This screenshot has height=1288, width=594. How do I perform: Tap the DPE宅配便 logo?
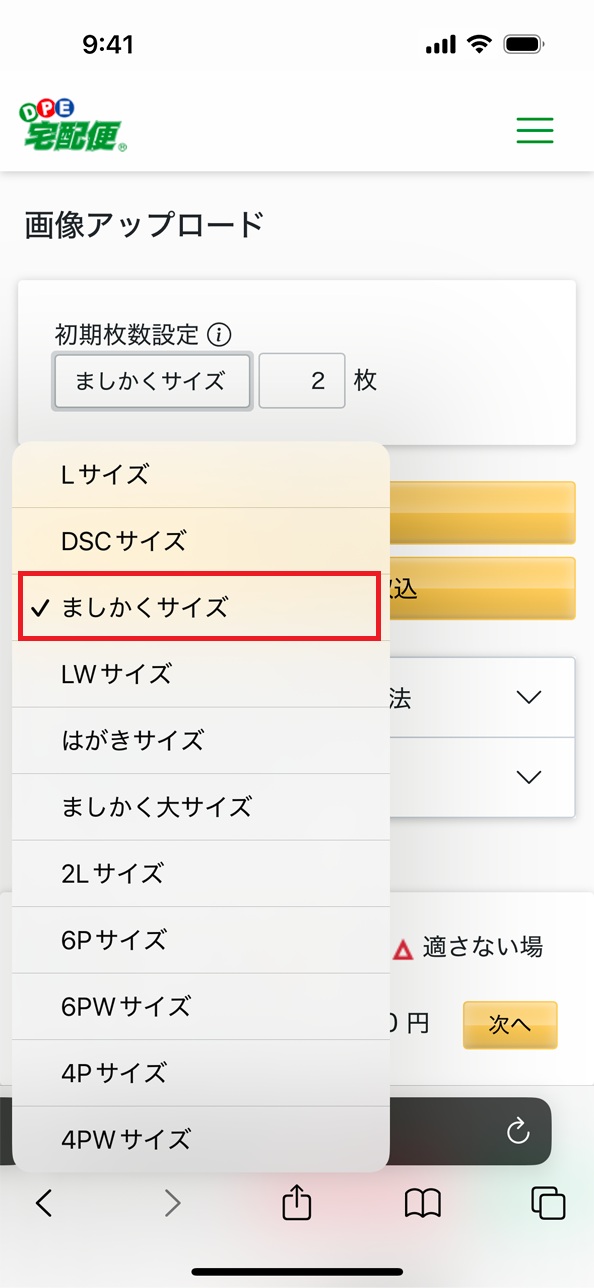click(x=73, y=126)
